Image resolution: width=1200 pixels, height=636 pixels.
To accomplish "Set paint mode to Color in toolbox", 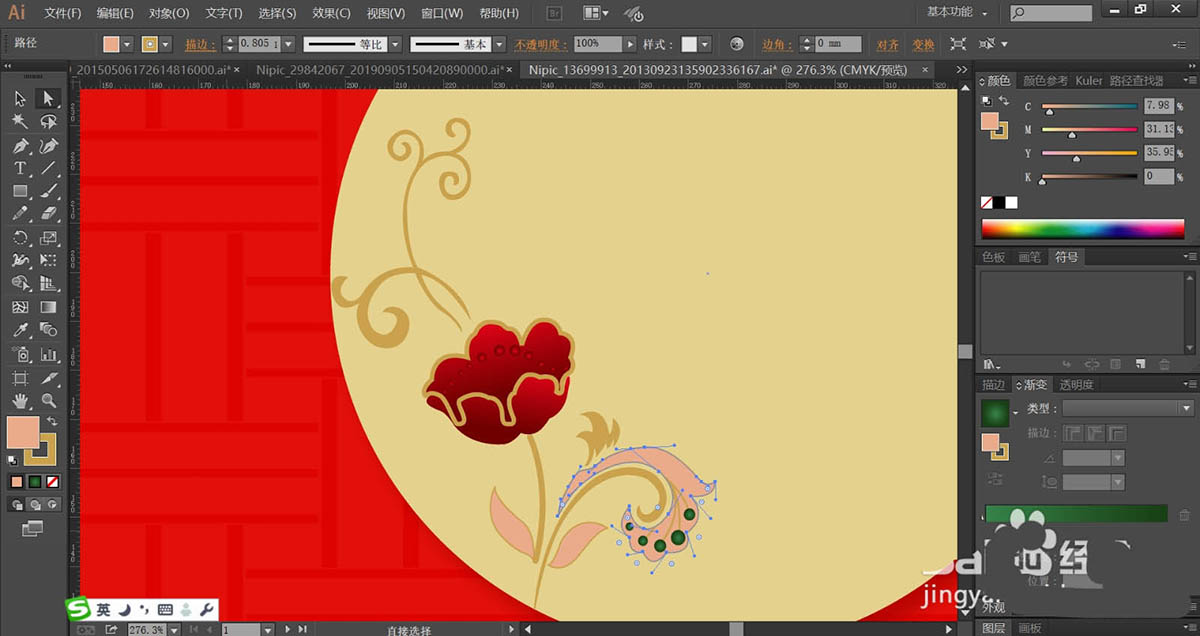I will coord(17,481).
